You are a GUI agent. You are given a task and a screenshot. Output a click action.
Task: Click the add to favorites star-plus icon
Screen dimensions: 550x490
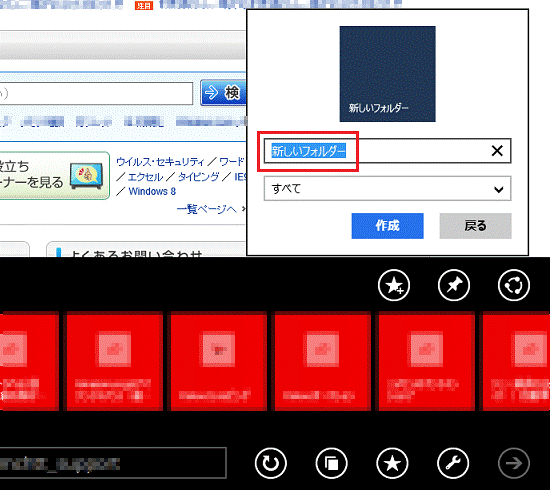pyautogui.click(x=394, y=285)
